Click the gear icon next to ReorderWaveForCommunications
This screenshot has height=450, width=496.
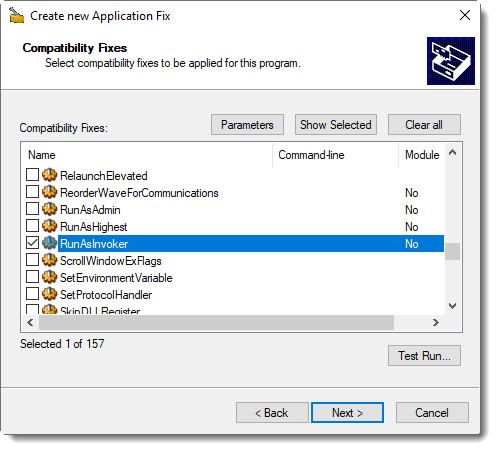pyautogui.click(x=50, y=192)
